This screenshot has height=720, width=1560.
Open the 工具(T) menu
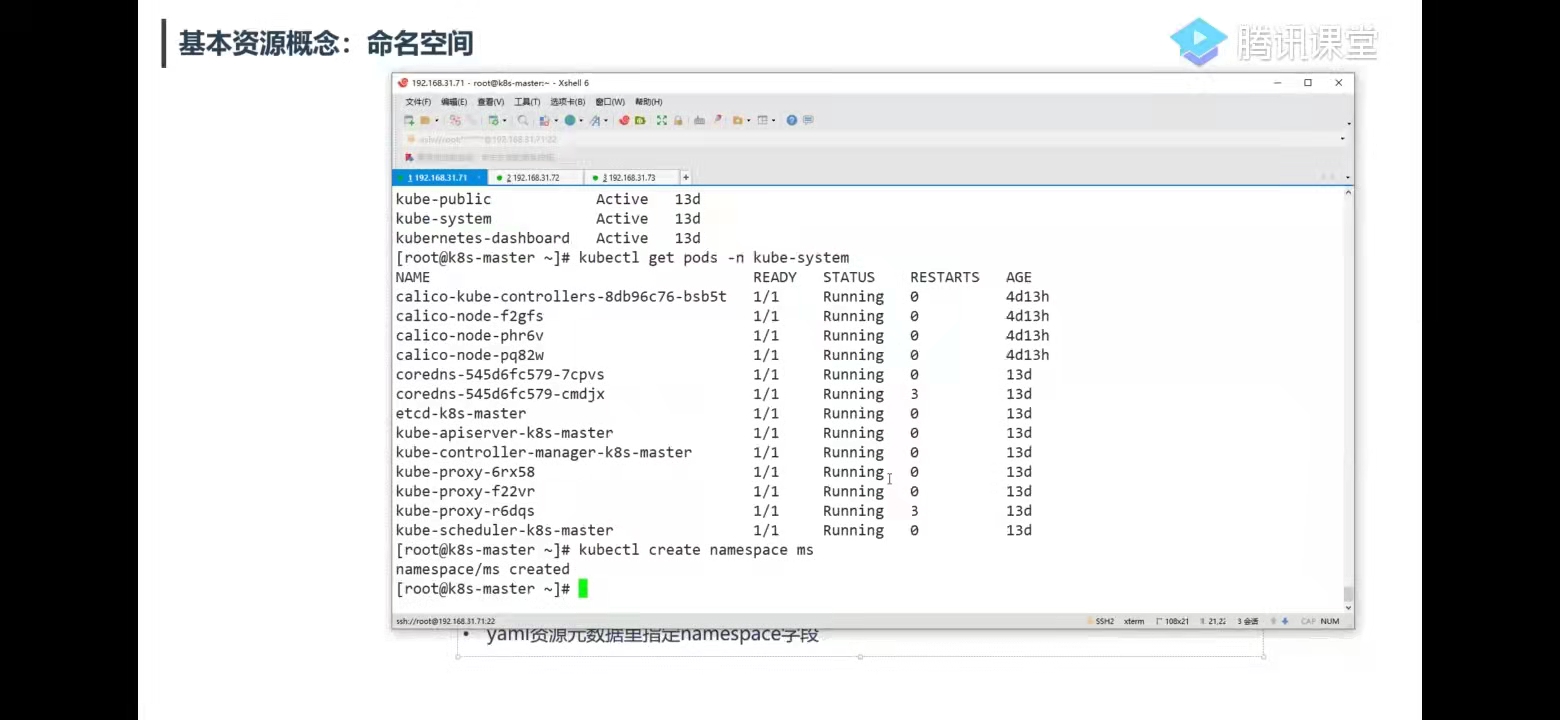click(527, 102)
